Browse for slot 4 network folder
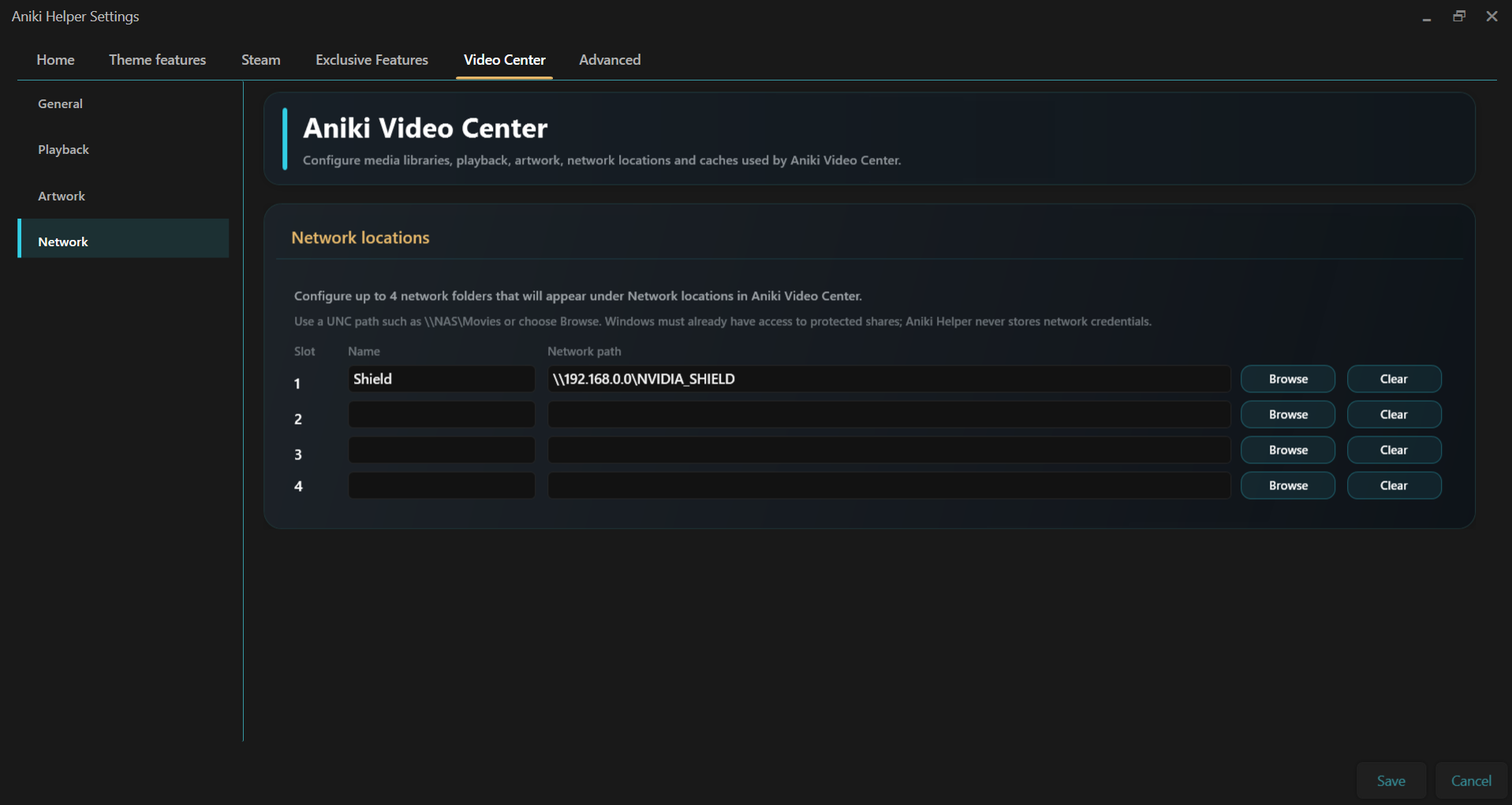 pyautogui.click(x=1288, y=485)
